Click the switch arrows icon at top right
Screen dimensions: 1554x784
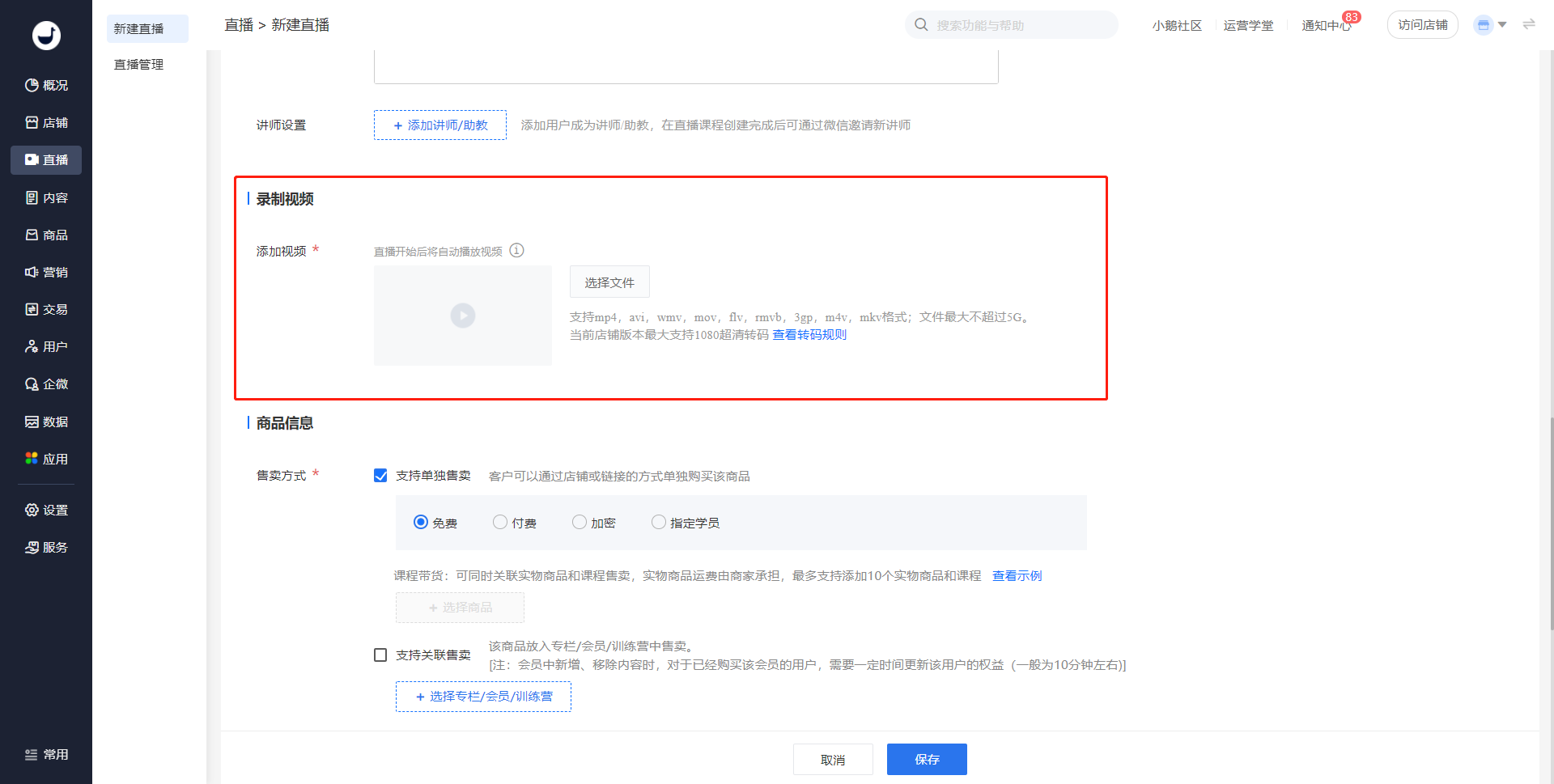click(1529, 24)
